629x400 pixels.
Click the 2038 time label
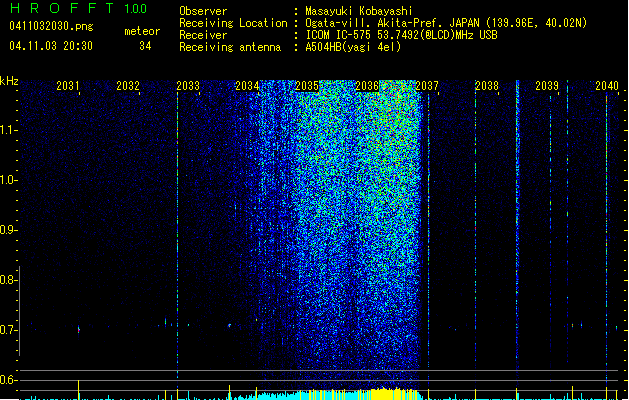[x=487, y=85]
